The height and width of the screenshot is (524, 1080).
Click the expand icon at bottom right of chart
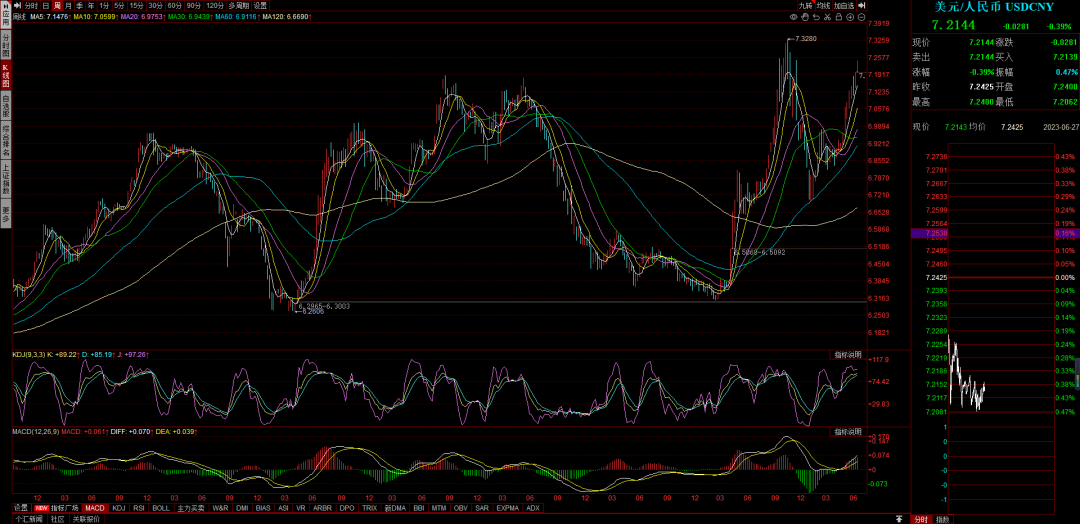(899, 518)
